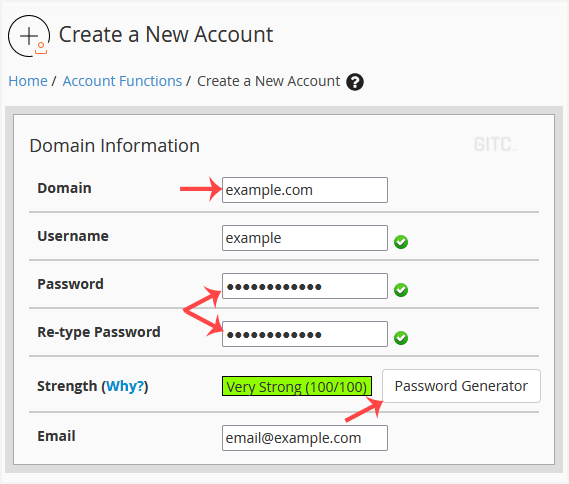
Task: Click the green checkmark beside Password
Action: pos(401,290)
